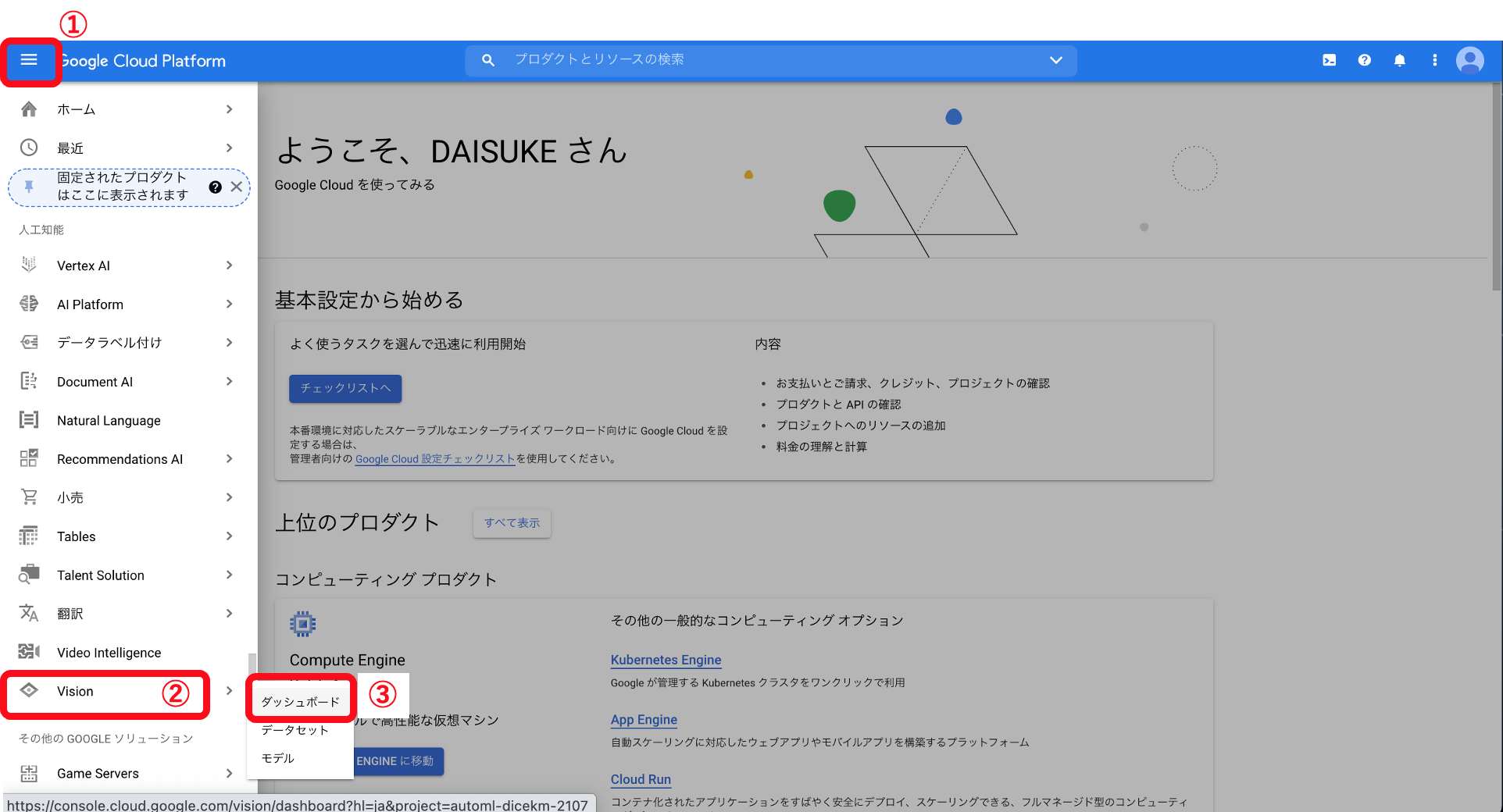Click the ENGINE に移動 button

(399, 761)
